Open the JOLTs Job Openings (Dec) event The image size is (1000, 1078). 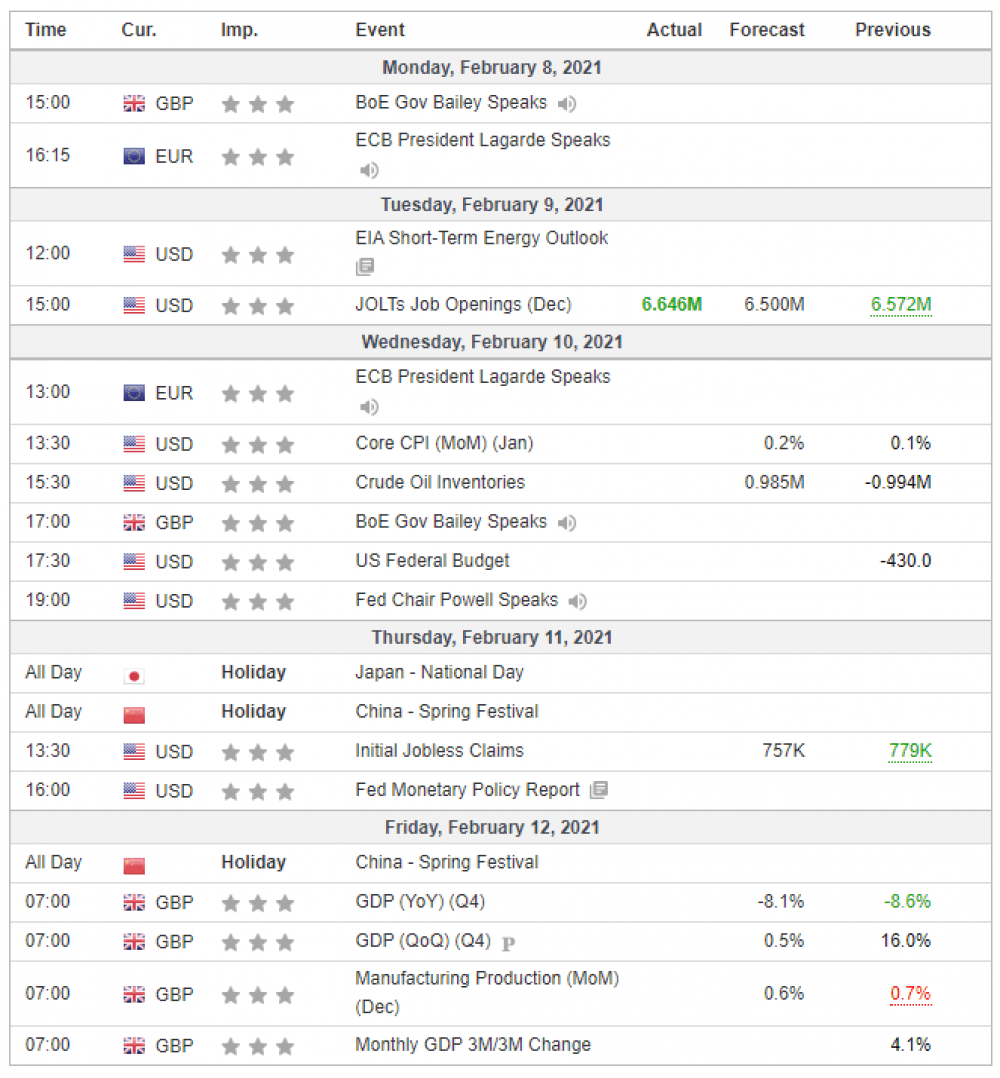click(463, 305)
